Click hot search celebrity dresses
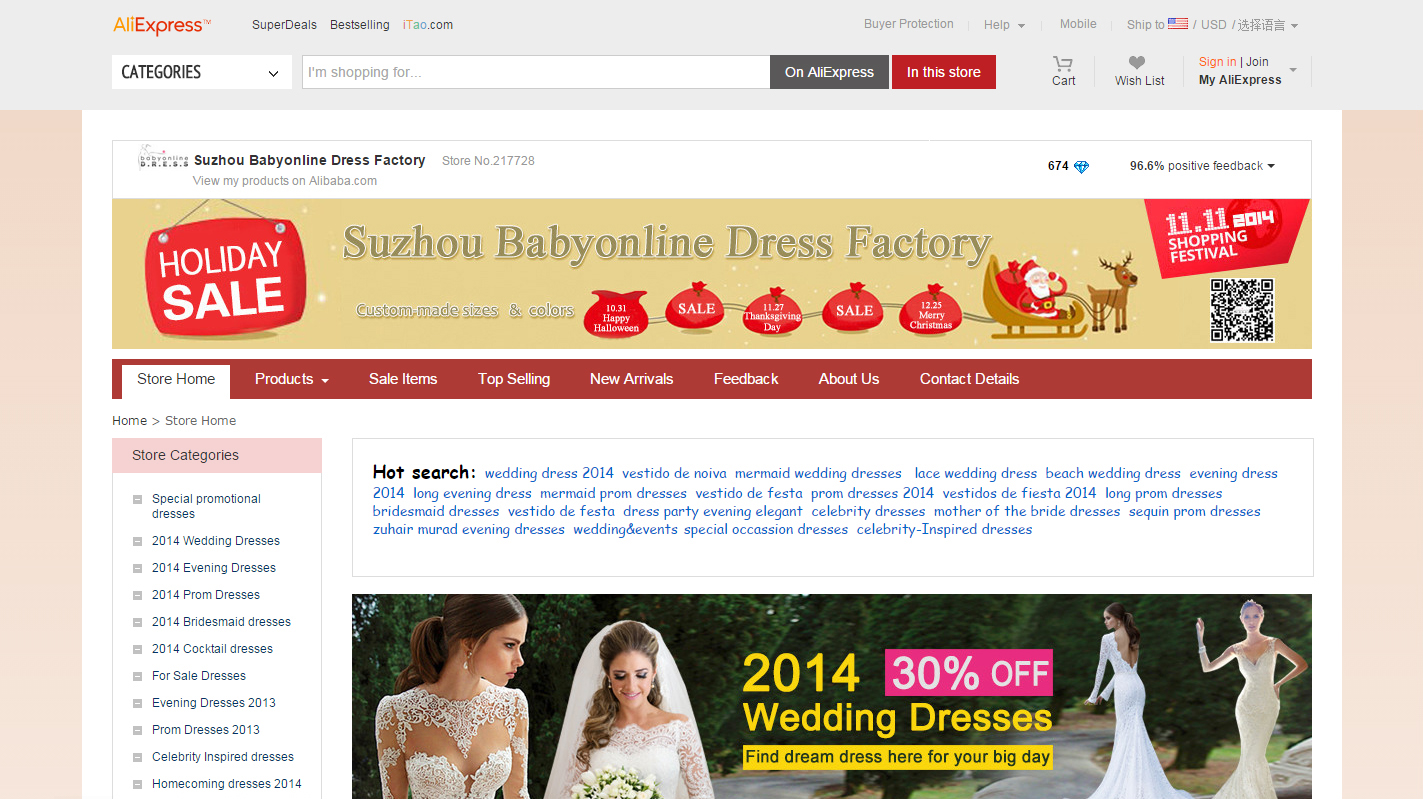Image resolution: width=1423 pixels, height=799 pixels. point(868,512)
